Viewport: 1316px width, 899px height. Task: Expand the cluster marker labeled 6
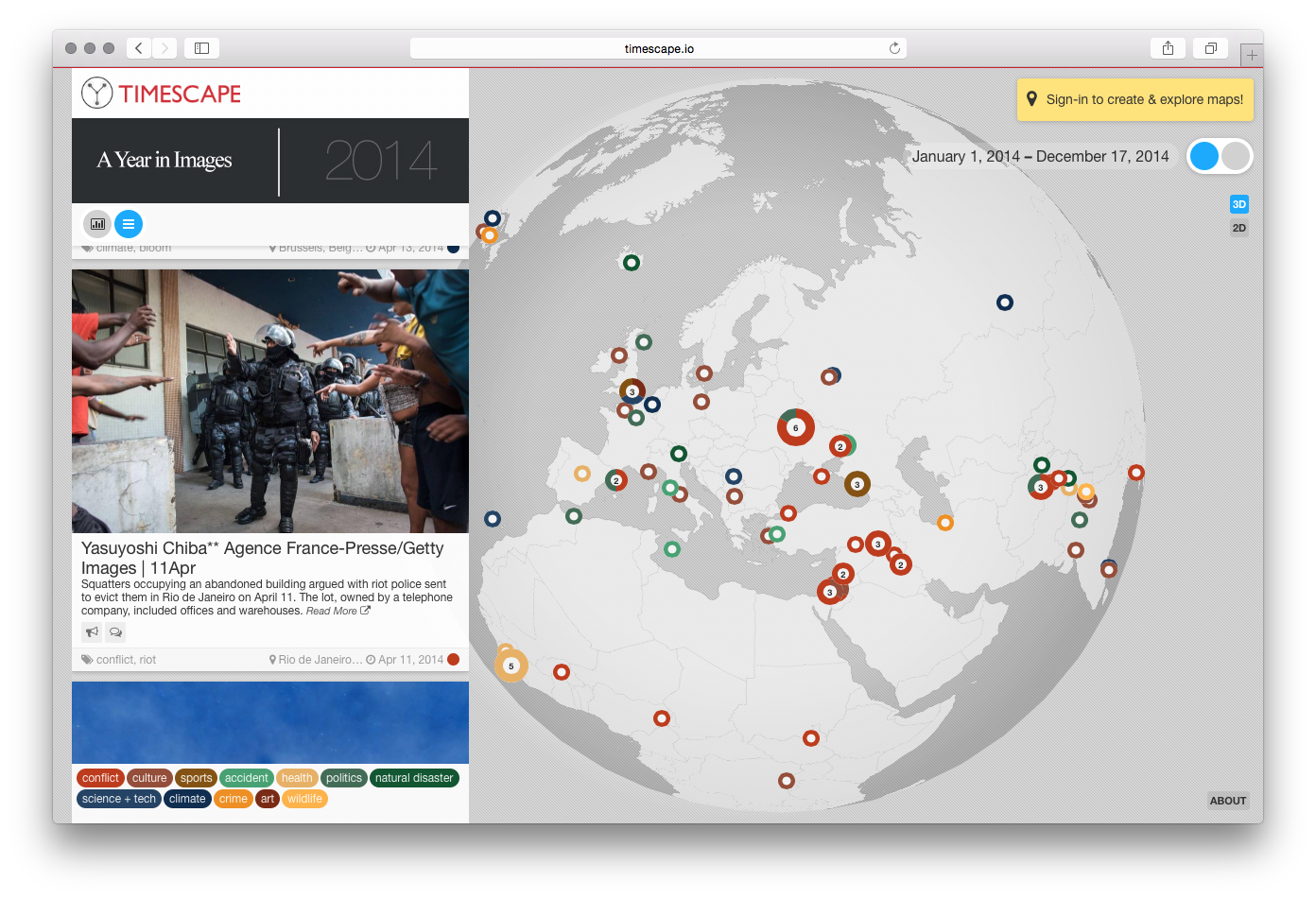point(796,428)
